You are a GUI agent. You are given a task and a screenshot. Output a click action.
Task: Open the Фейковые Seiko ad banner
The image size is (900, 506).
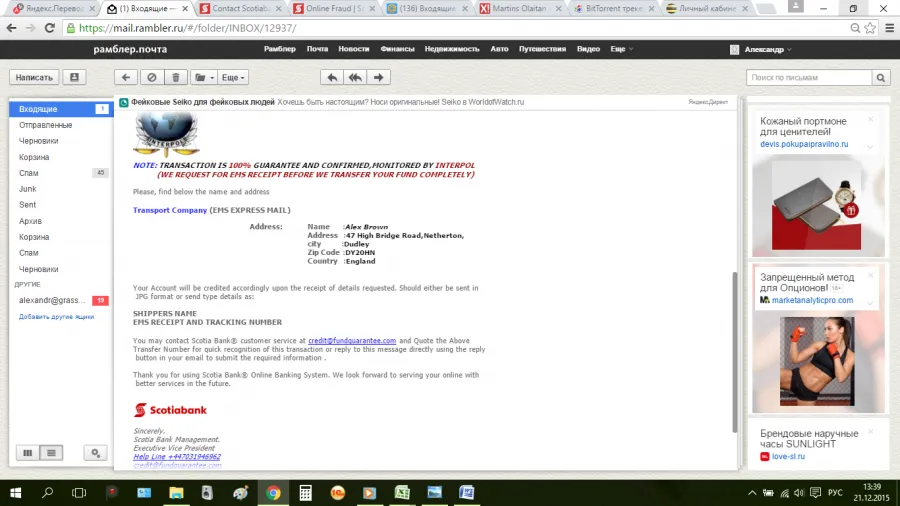(327, 102)
